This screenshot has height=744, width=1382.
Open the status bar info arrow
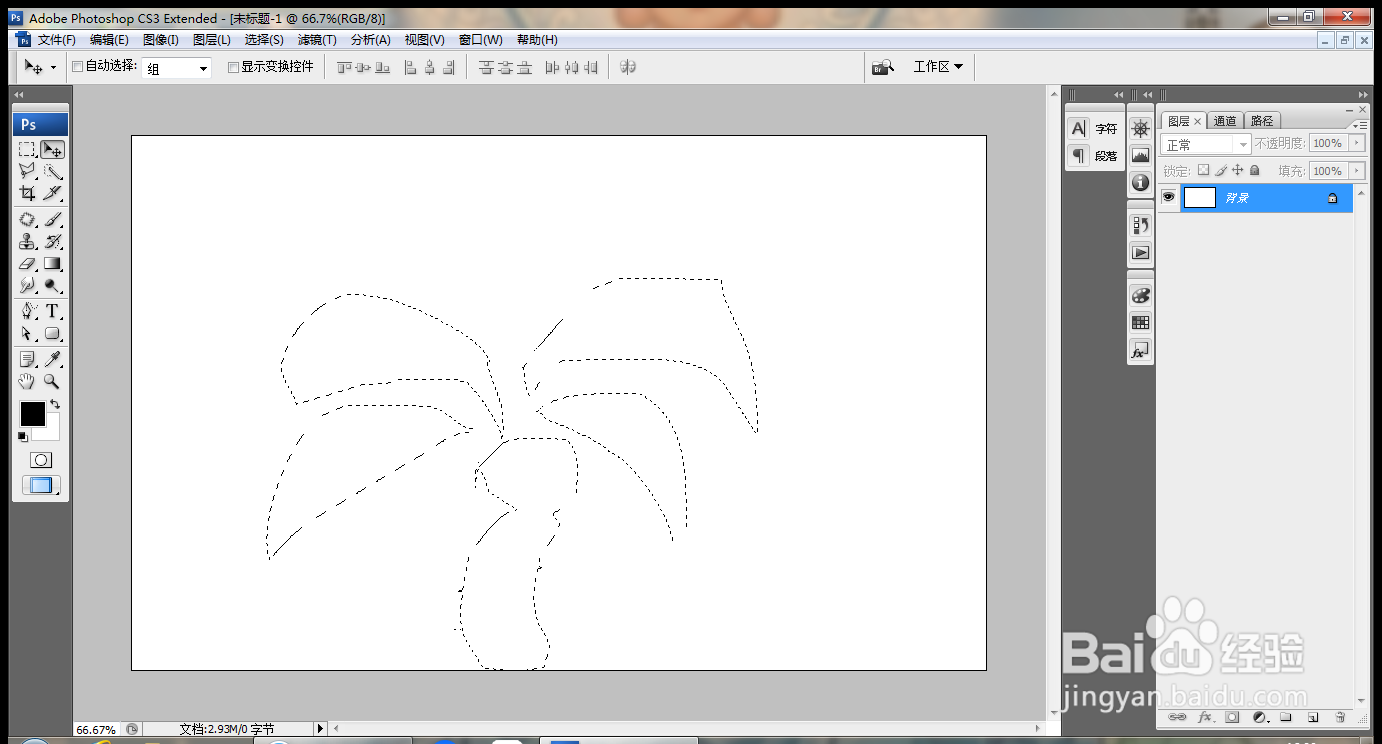tap(320, 729)
